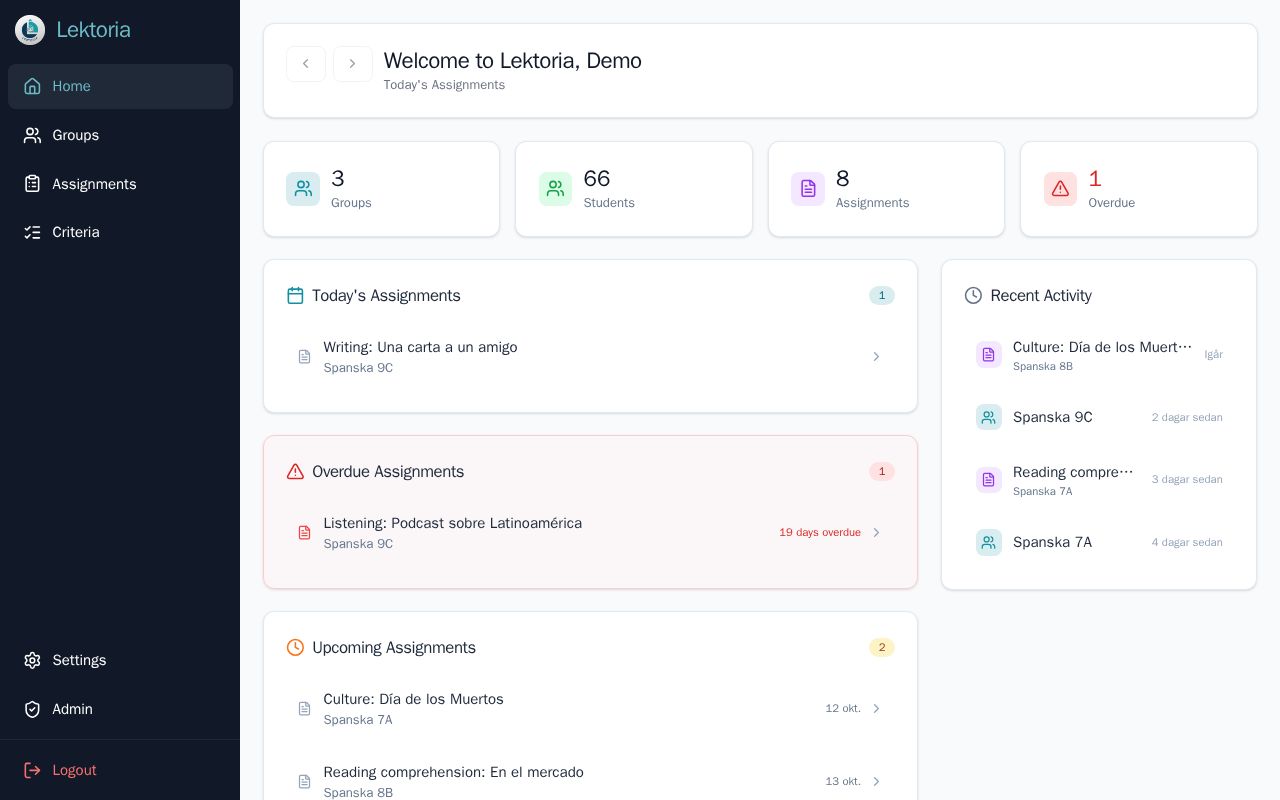Open the Spanska 7A group activity entry

point(1099,542)
